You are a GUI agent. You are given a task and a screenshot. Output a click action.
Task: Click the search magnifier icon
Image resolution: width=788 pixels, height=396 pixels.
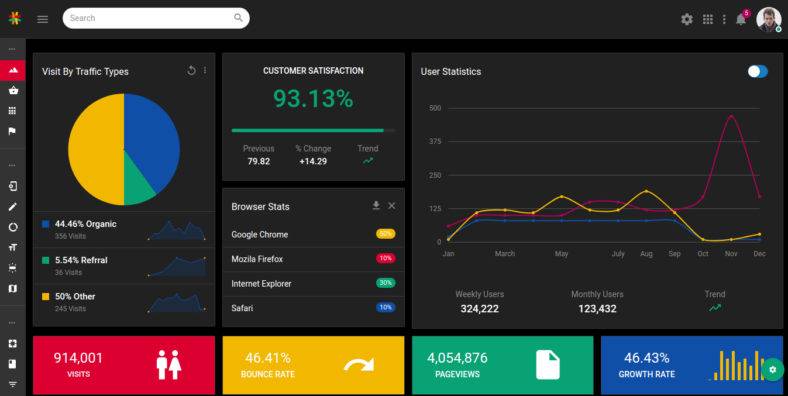coord(238,18)
